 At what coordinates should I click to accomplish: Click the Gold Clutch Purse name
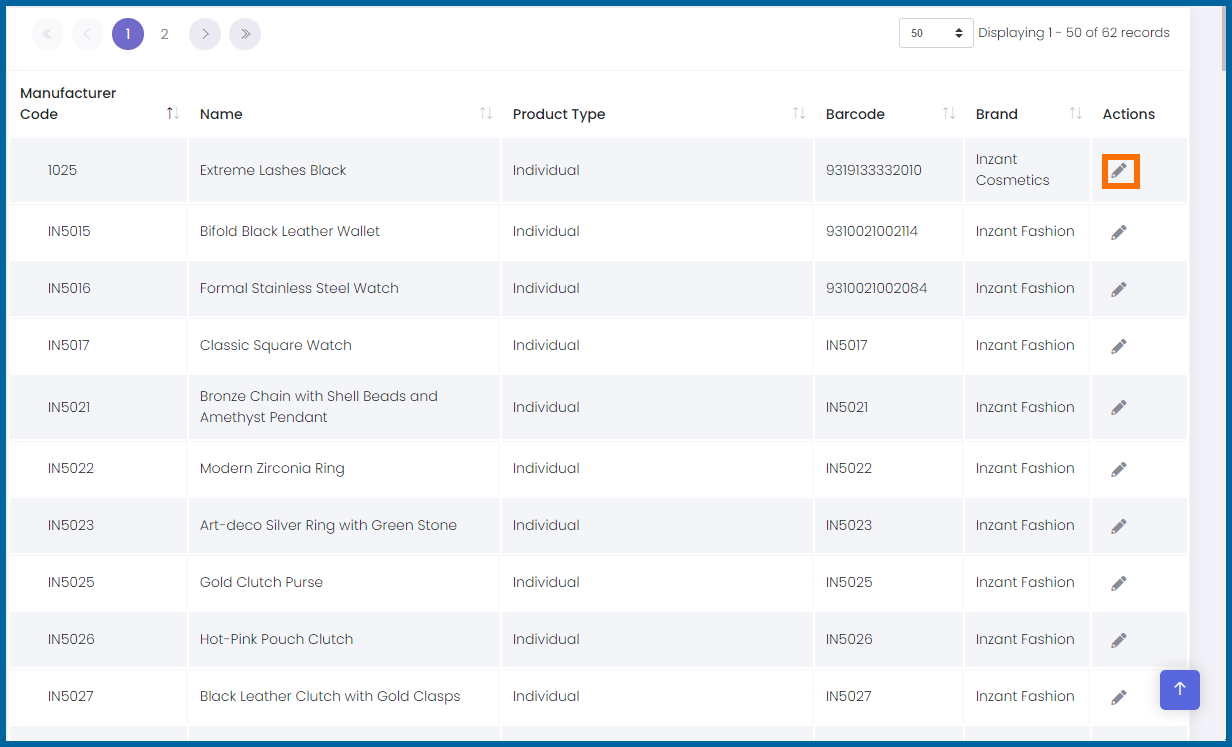261,582
